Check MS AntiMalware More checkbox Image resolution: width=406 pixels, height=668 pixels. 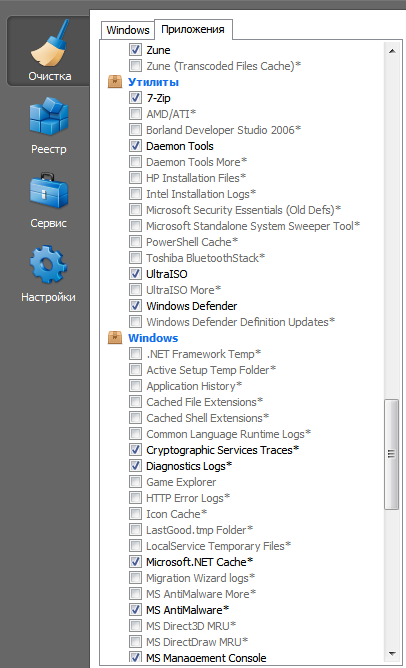click(x=135, y=594)
